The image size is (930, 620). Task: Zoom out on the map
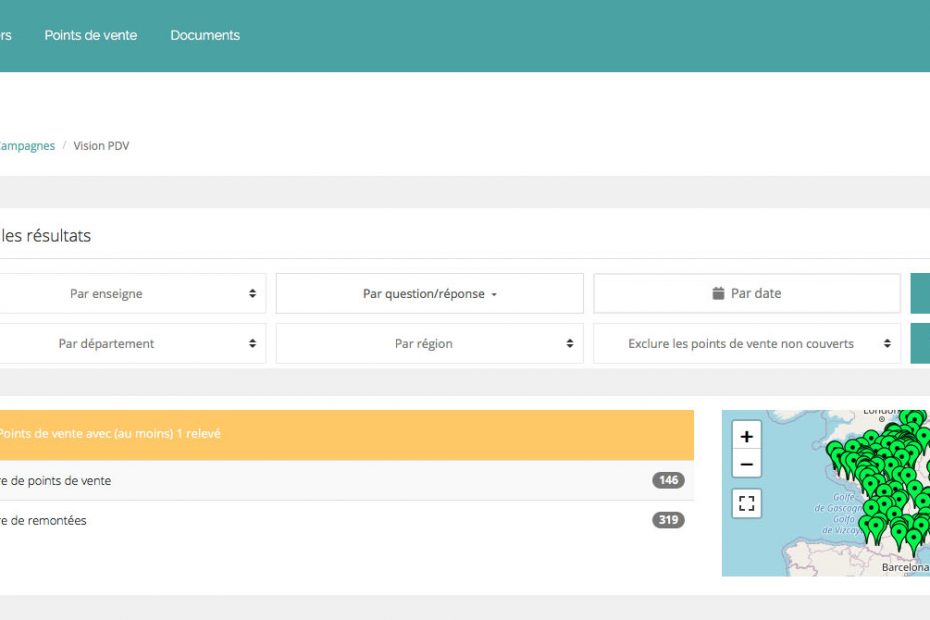(x=746, y=464)
